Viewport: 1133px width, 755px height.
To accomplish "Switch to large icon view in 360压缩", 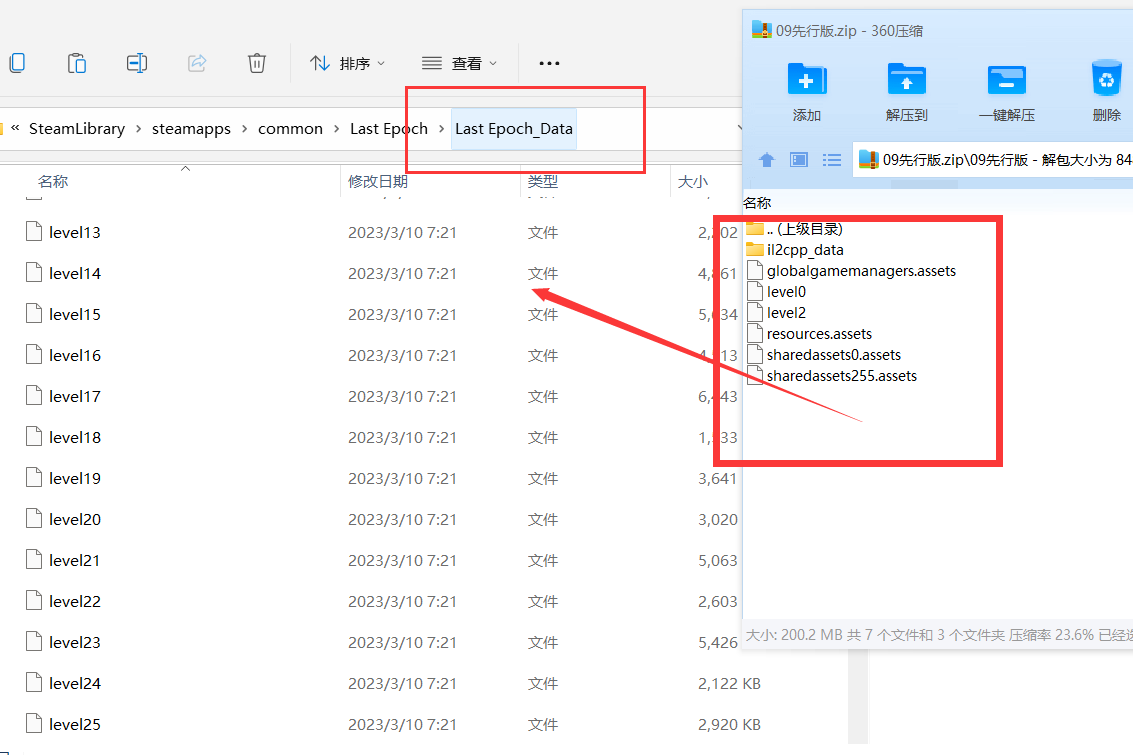I will (x=798, y=160).
